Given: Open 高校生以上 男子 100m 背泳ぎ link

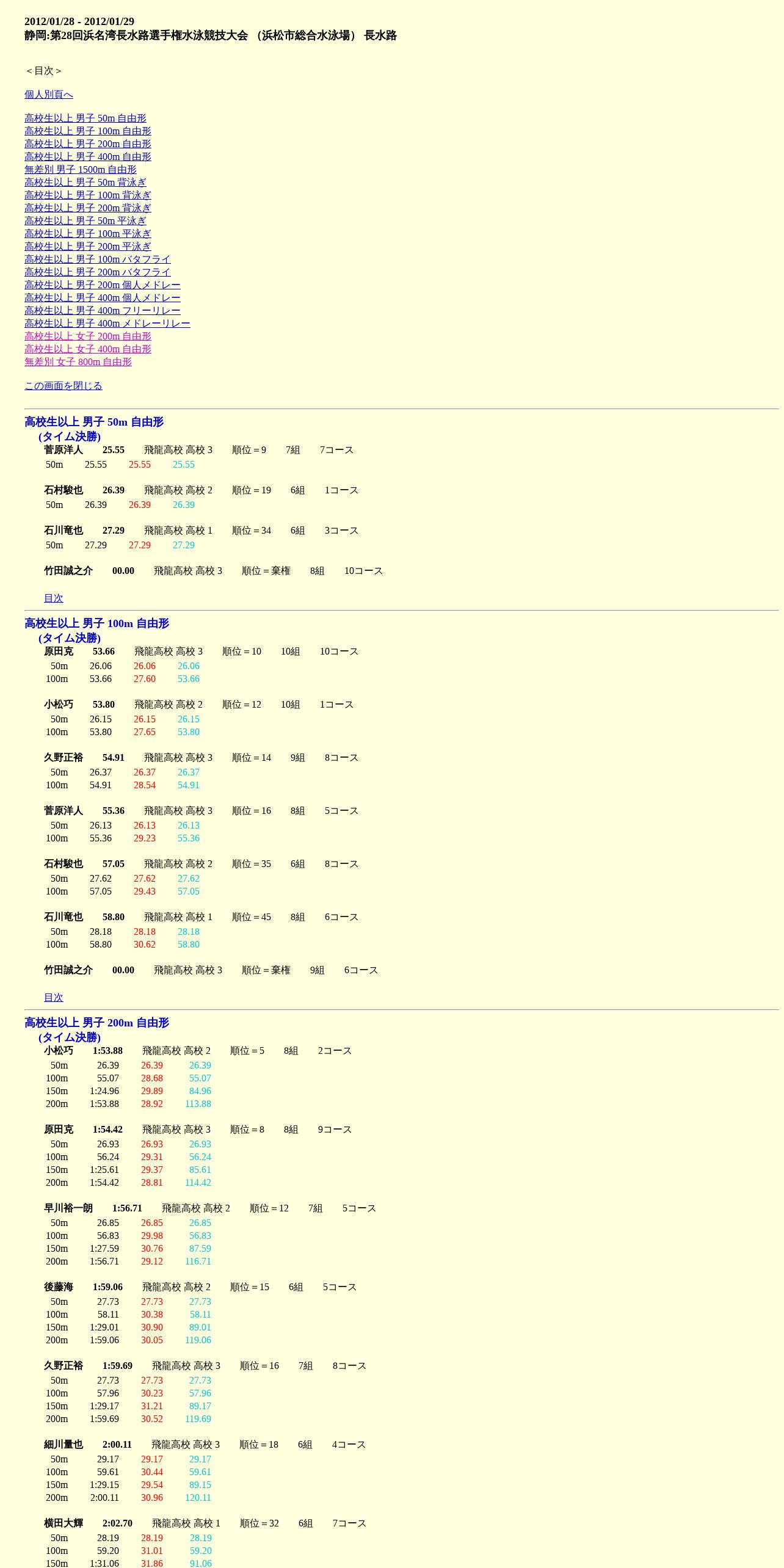Looking at the screenshot, I should pyautogui.click(x=88, y=195).
